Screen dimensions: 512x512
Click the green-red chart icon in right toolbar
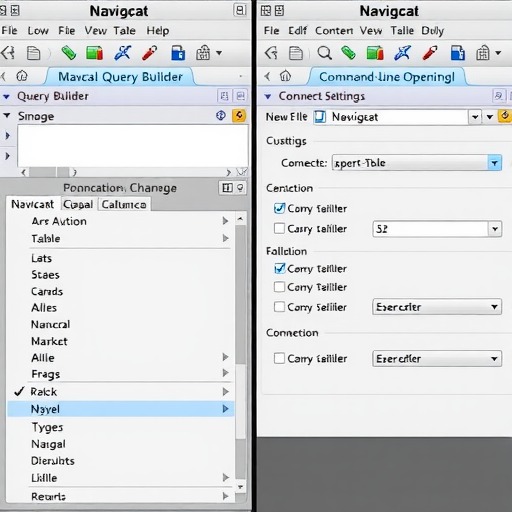(375, 53)
